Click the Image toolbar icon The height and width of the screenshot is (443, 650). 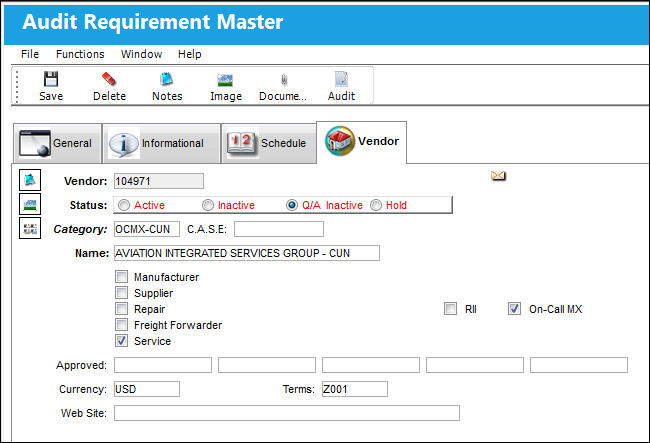tap(225, 80)
